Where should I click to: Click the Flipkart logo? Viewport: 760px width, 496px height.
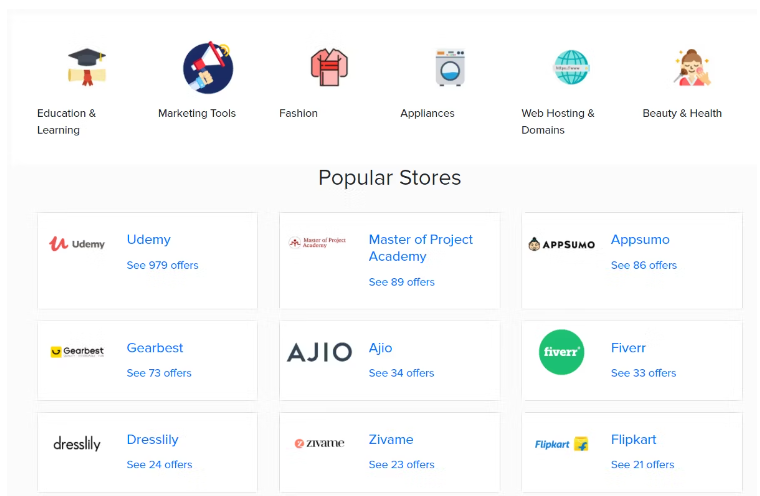coord(561,444)
